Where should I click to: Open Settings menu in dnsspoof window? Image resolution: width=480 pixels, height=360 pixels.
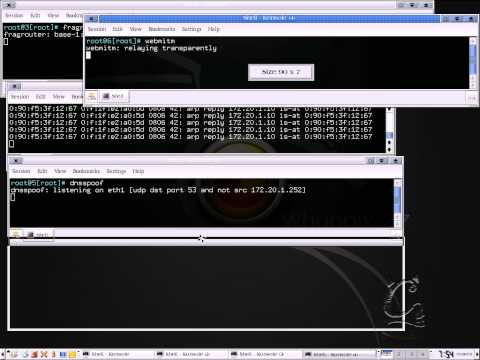tap(116, 171)
